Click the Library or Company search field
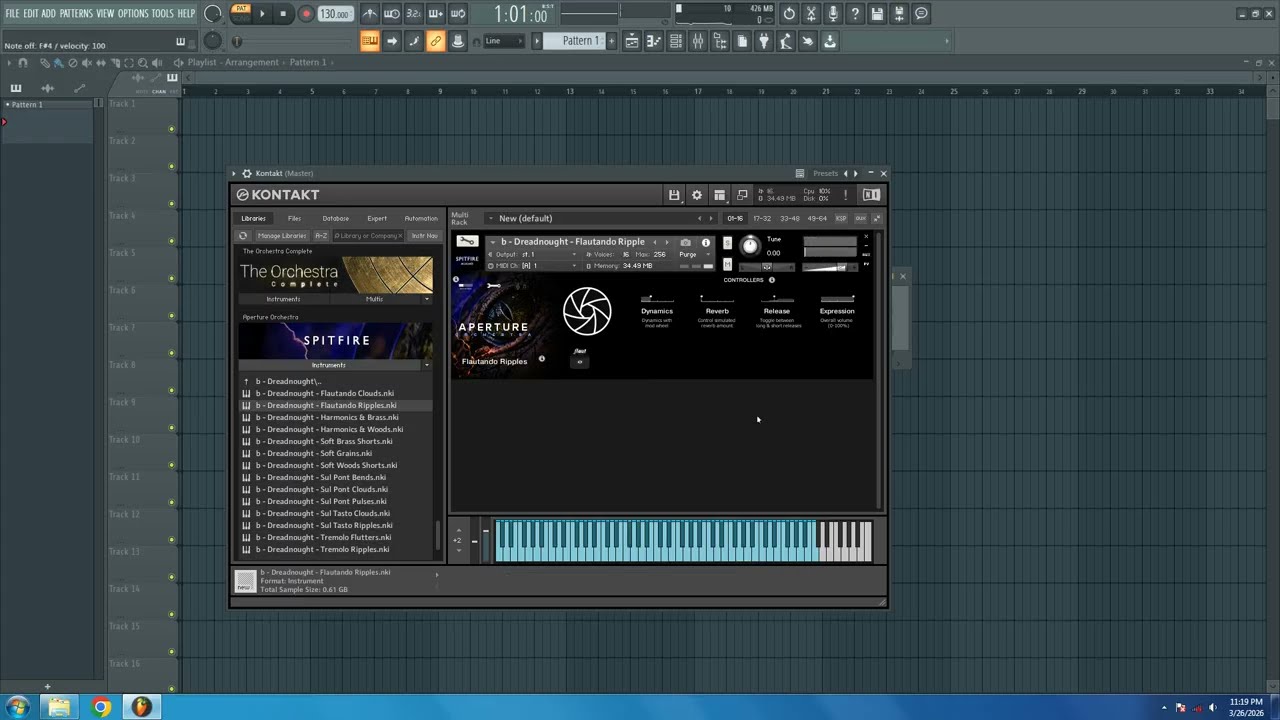 [x=368, y=236]
